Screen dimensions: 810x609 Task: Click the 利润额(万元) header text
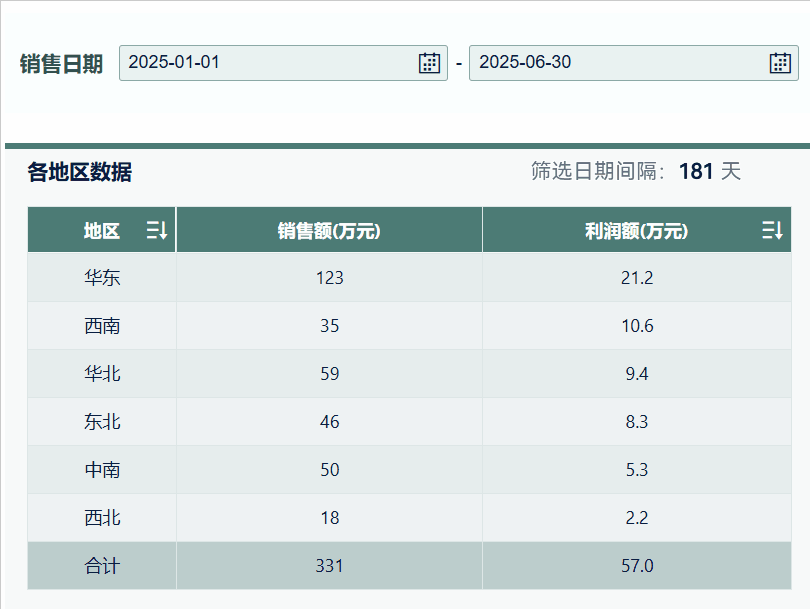pos(636,231)
